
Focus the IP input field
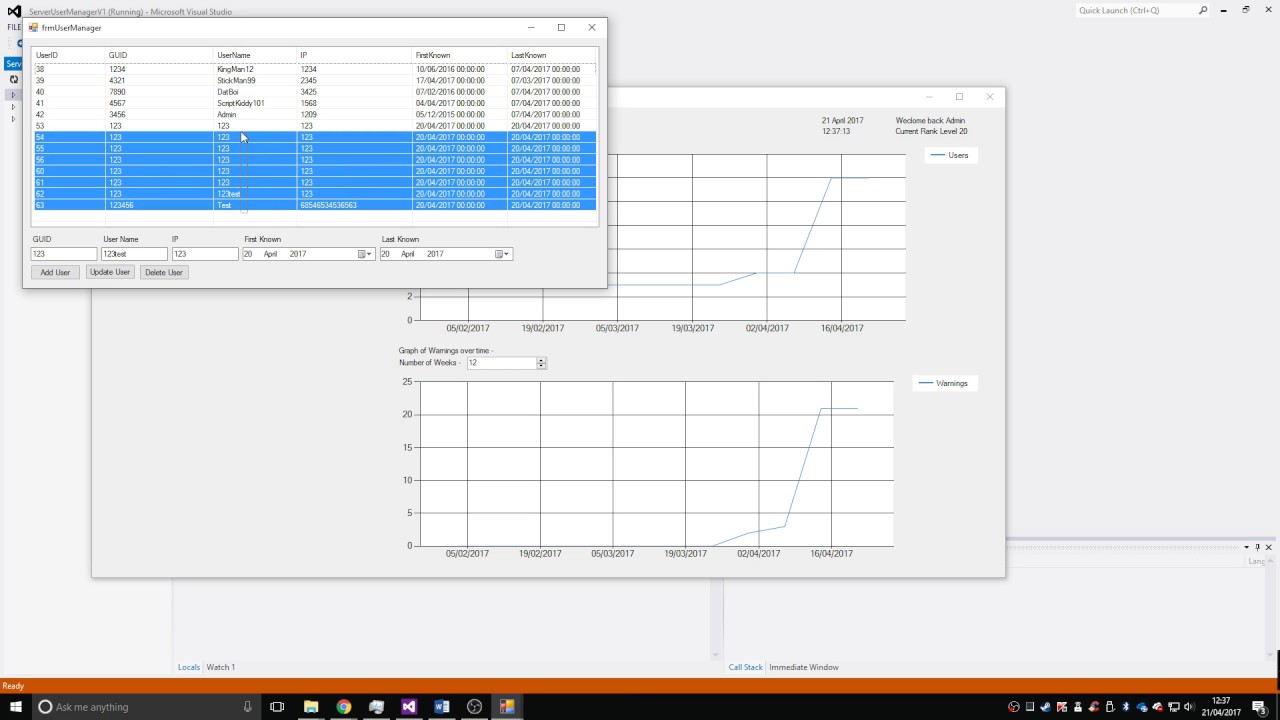tap(205, 254)
